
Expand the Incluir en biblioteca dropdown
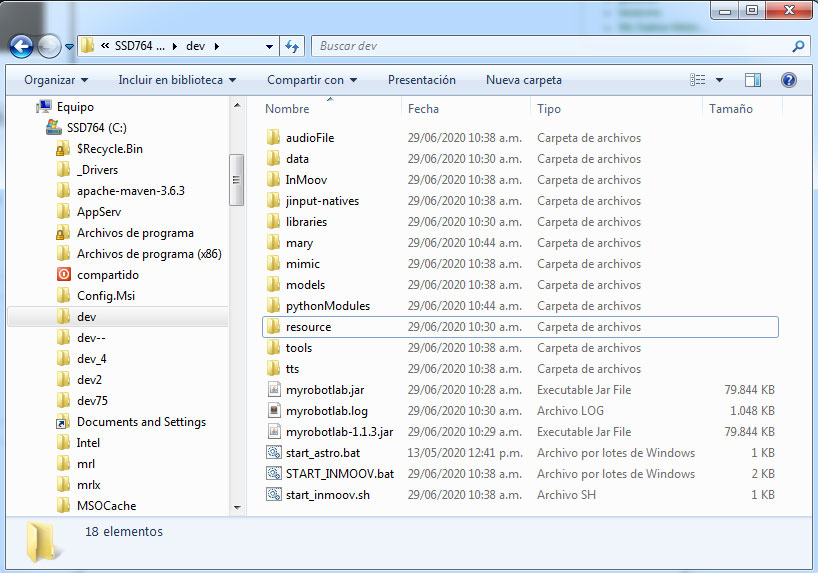[177, 80]
